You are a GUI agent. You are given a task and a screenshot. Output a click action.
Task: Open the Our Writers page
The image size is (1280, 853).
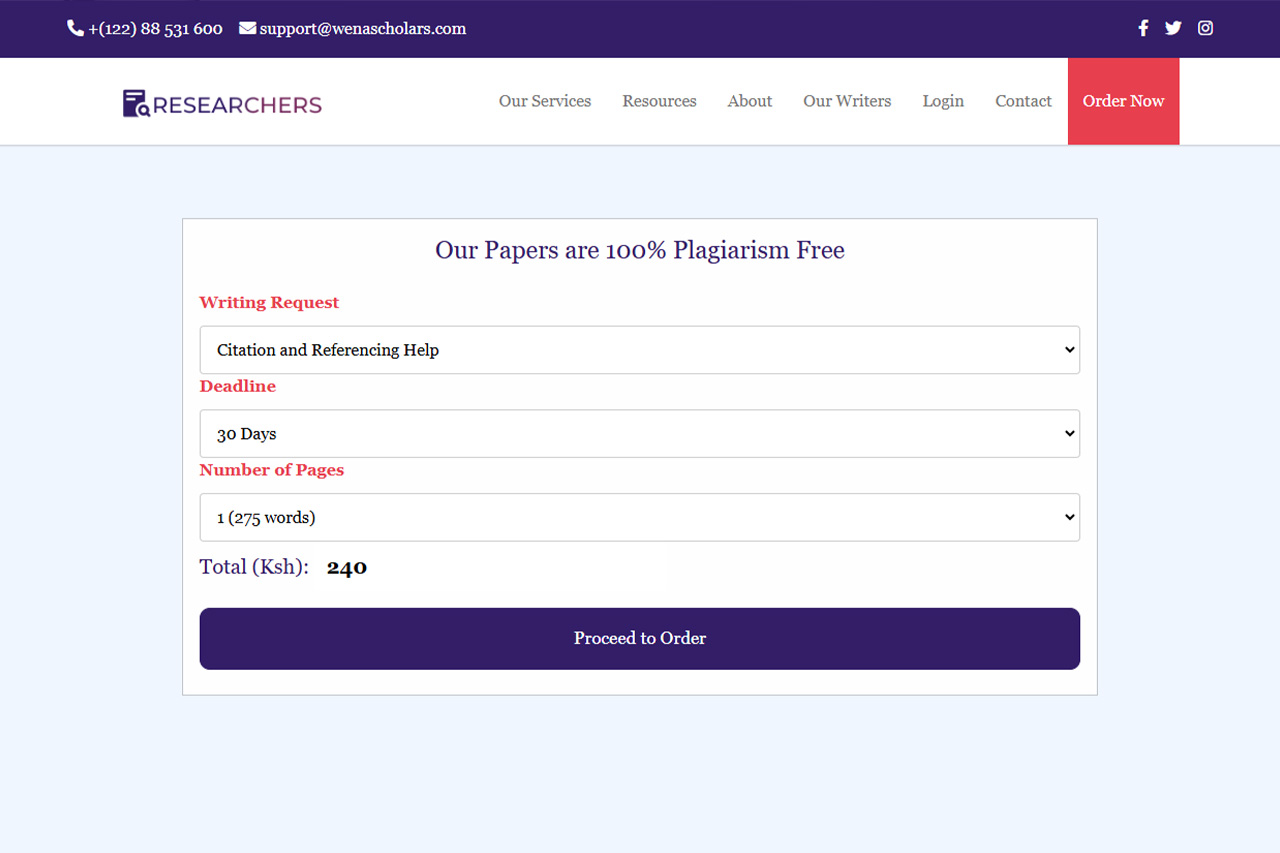pyautogui.click(x=846, y=101)
